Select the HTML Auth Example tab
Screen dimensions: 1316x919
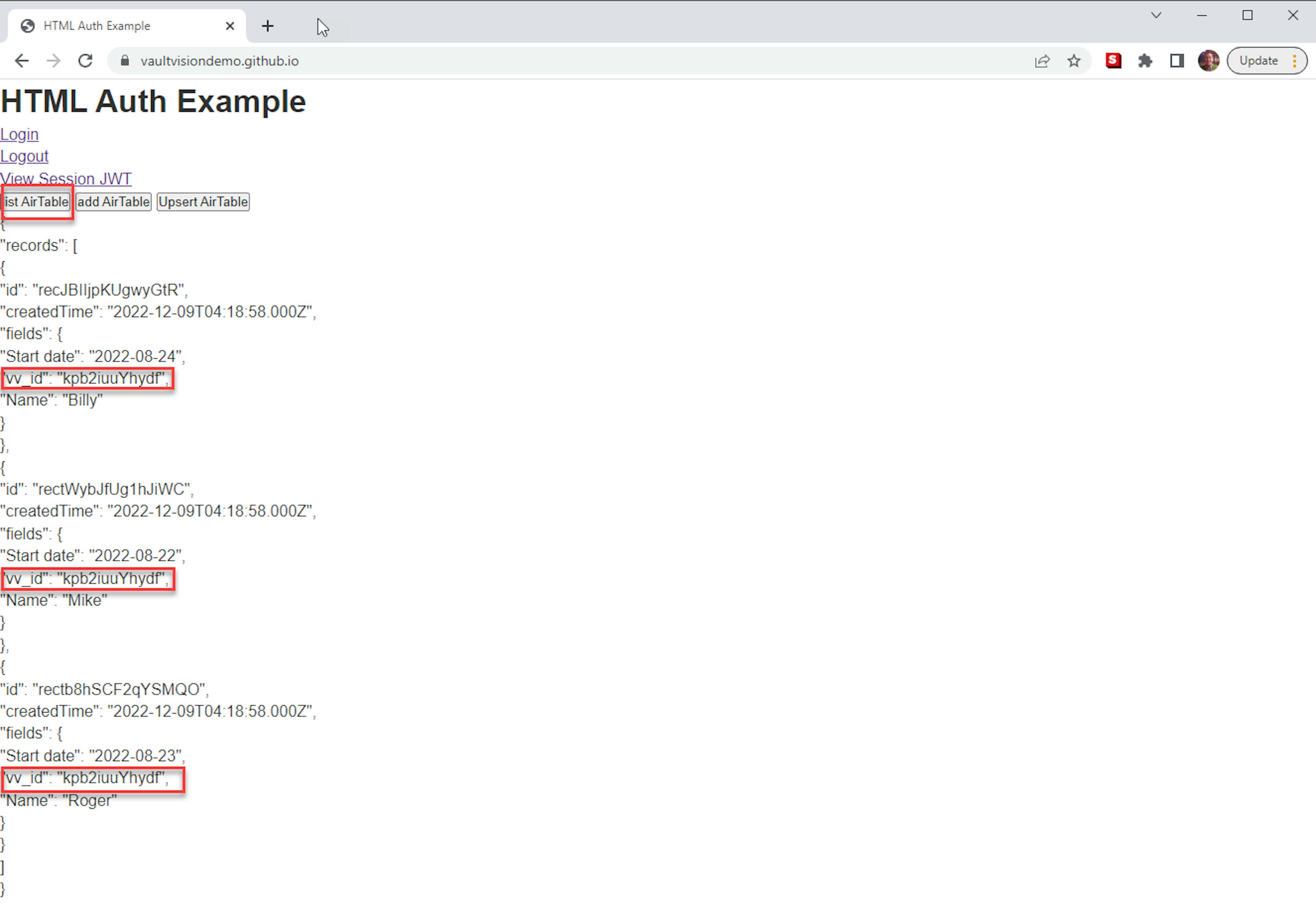tap(126, 26)
